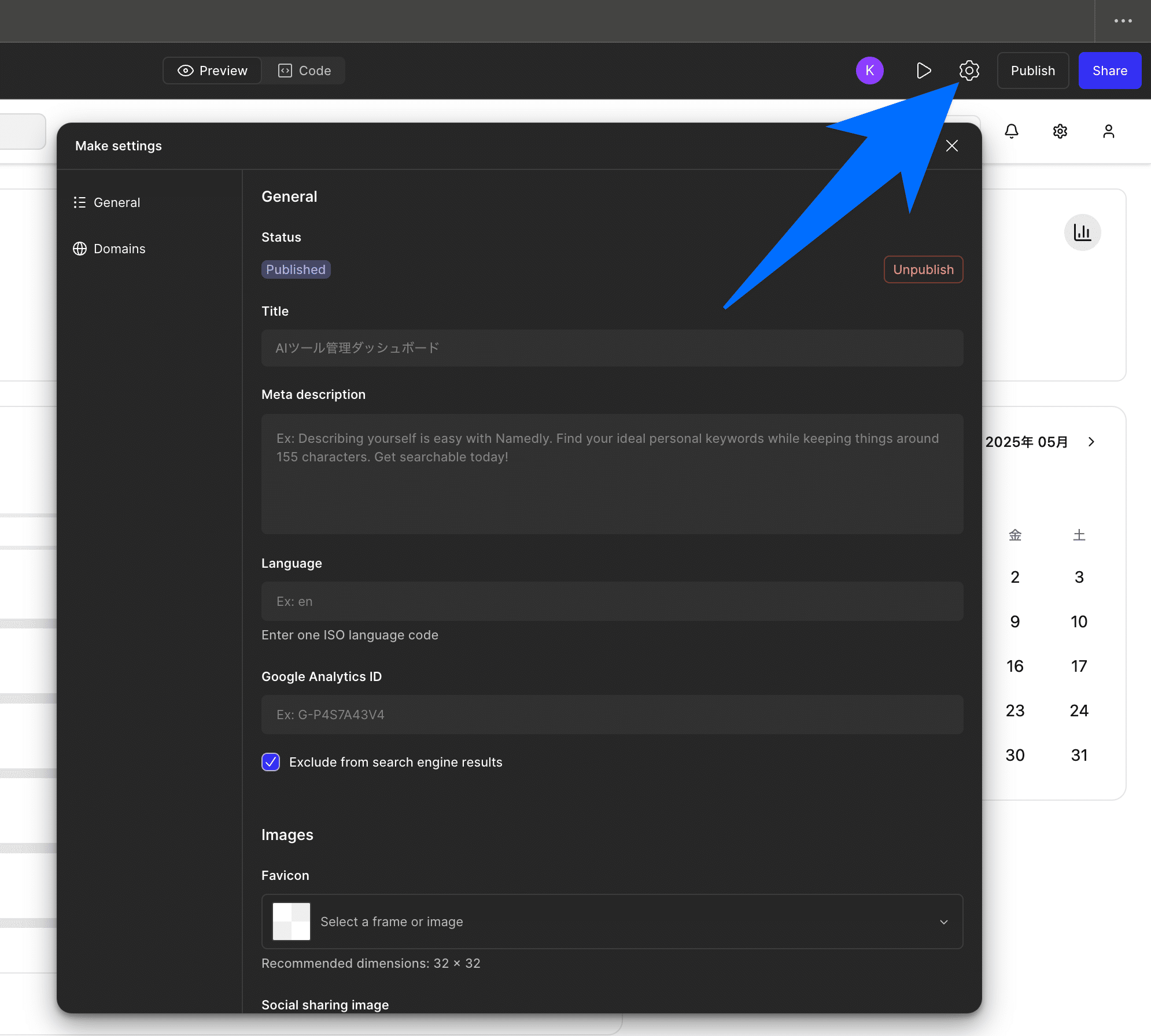1151x1036 pixels.
Task: Click the favicon checkered thumbnail swatch
Action: [292, 922]
